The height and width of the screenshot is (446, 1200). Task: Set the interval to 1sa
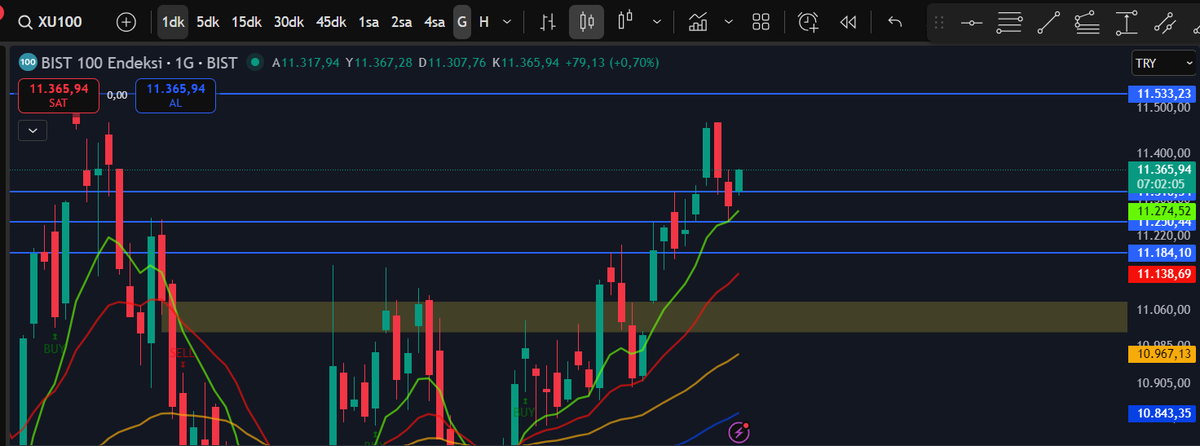pyautogui.click(x=368, y=21)
